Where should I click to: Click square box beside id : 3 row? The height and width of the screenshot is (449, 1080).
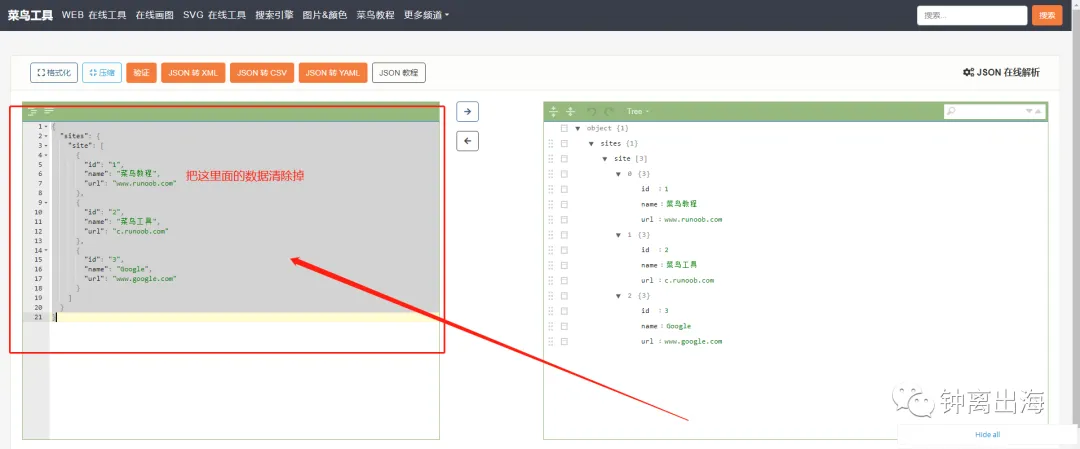(564, 311)
